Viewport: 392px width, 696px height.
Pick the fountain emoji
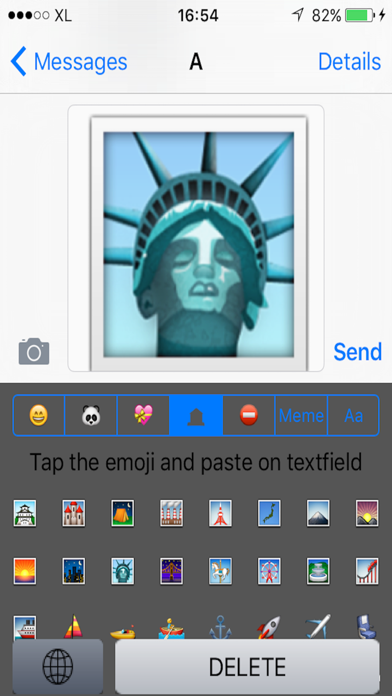(x=318, y=571)
